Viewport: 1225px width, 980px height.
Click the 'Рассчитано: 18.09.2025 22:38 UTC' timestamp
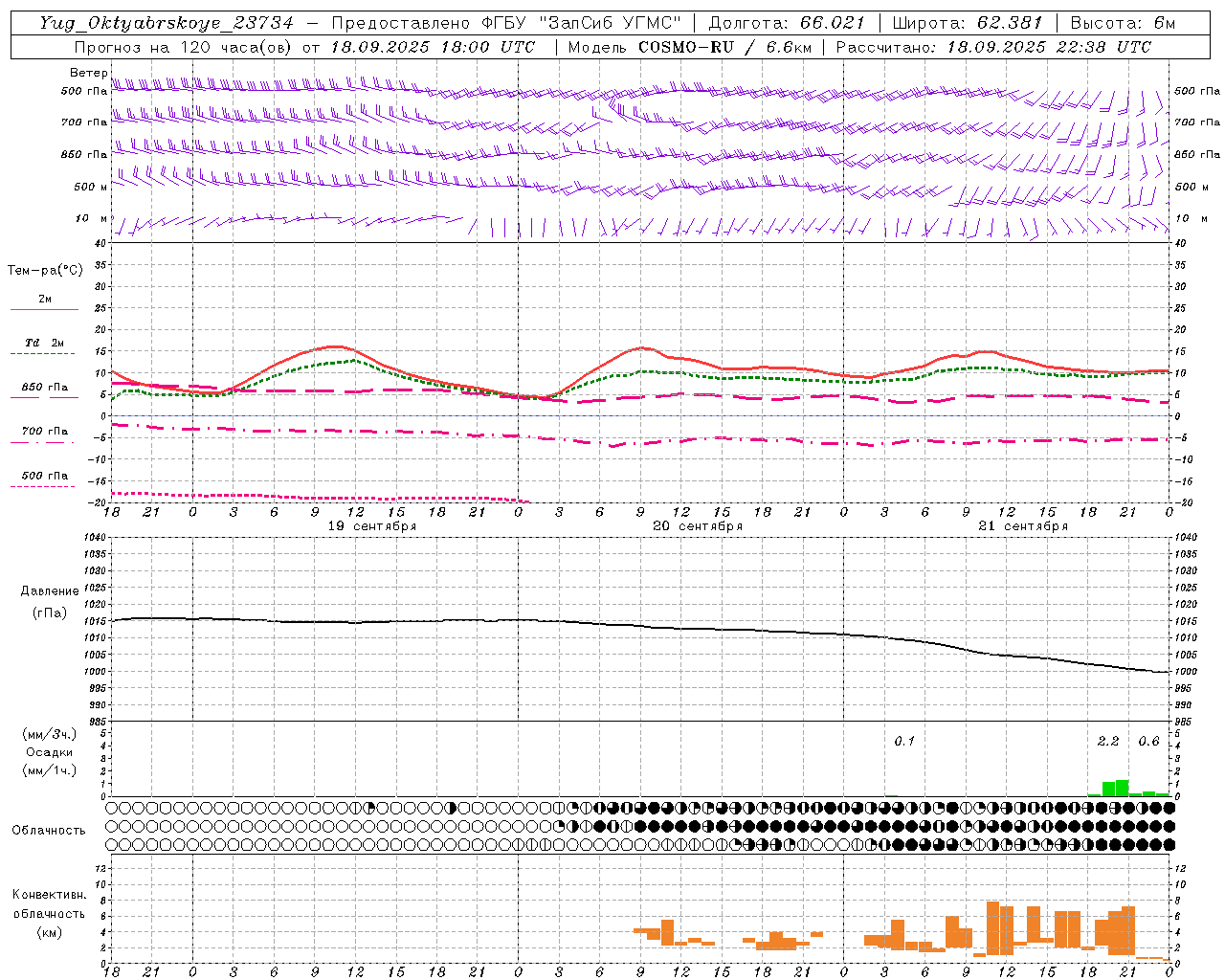pos(993,47)
